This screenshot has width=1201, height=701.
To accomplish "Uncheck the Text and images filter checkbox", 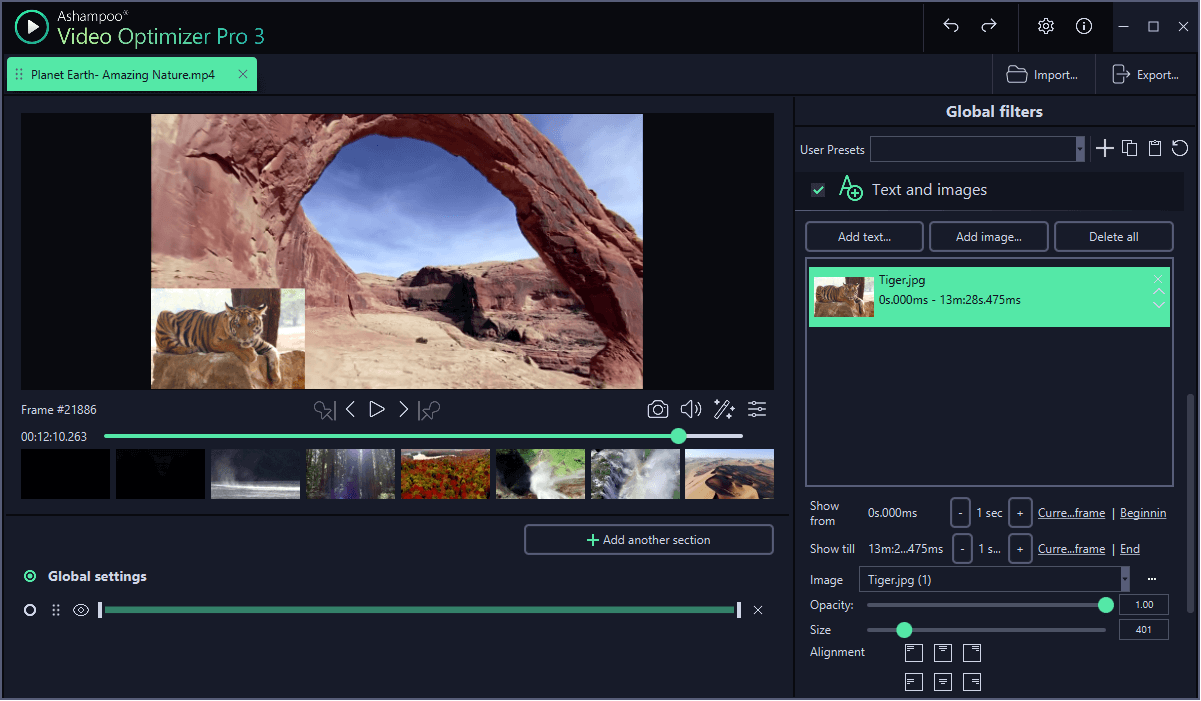I will [818, 189].
